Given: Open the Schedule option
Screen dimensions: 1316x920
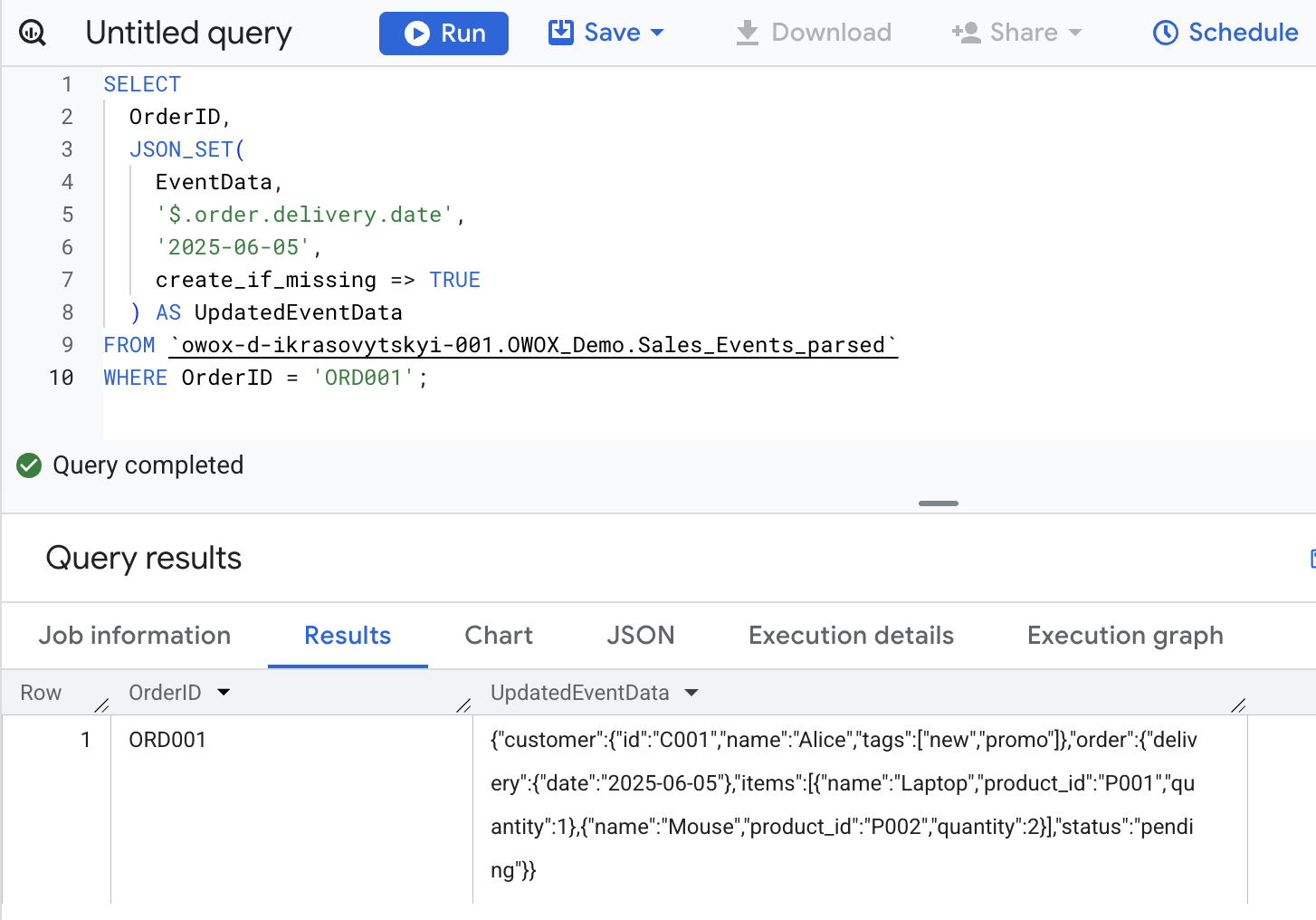Looking at the screenshot, I should click(x=1225, y=33).
